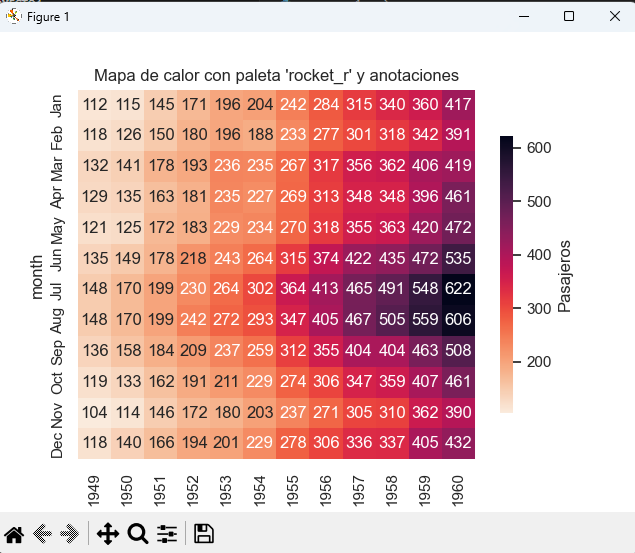Image resolution: width=635 pixels, height=553 pixels.
Task: Go back to previous view arrow
Action: (x=43, y=534)
